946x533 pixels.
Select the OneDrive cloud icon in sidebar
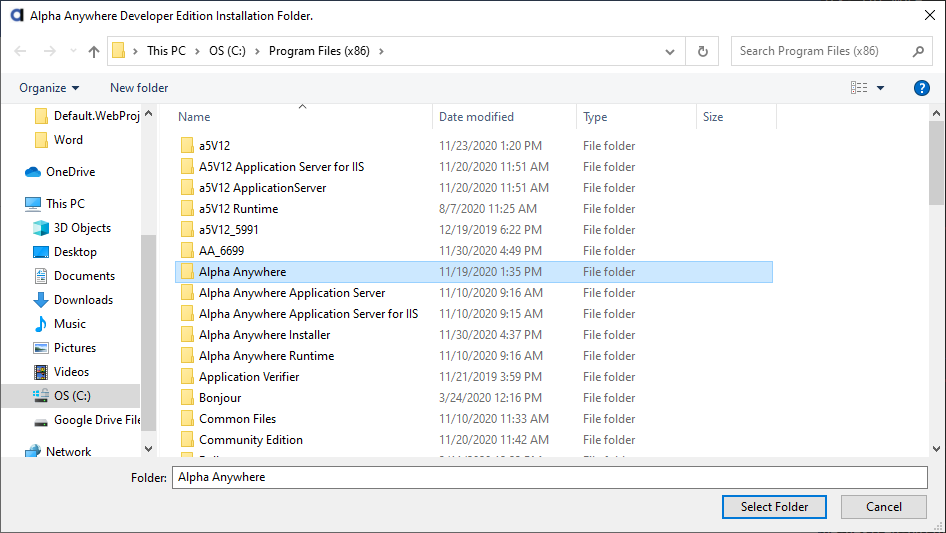click(x=33, y=172)
